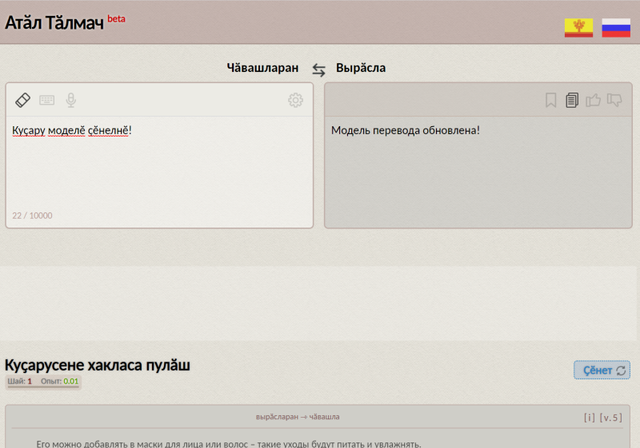The width and height of the screenshot is (640, 448).
Task: Swap translation languages with arrows icon
Action: pyautogui.click(x=318, y=69)
